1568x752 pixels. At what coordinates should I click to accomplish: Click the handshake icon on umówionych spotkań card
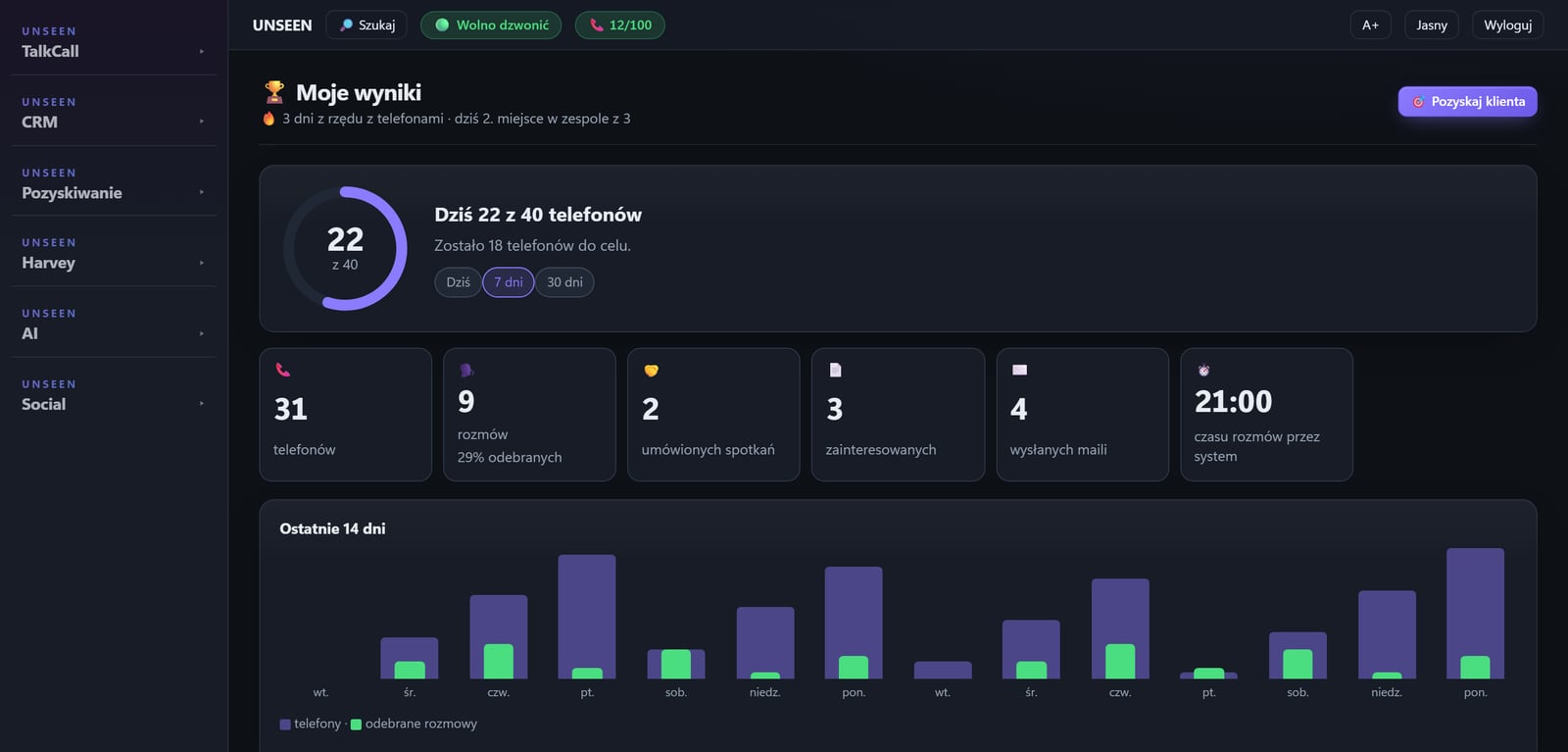(x=651, y=370)
